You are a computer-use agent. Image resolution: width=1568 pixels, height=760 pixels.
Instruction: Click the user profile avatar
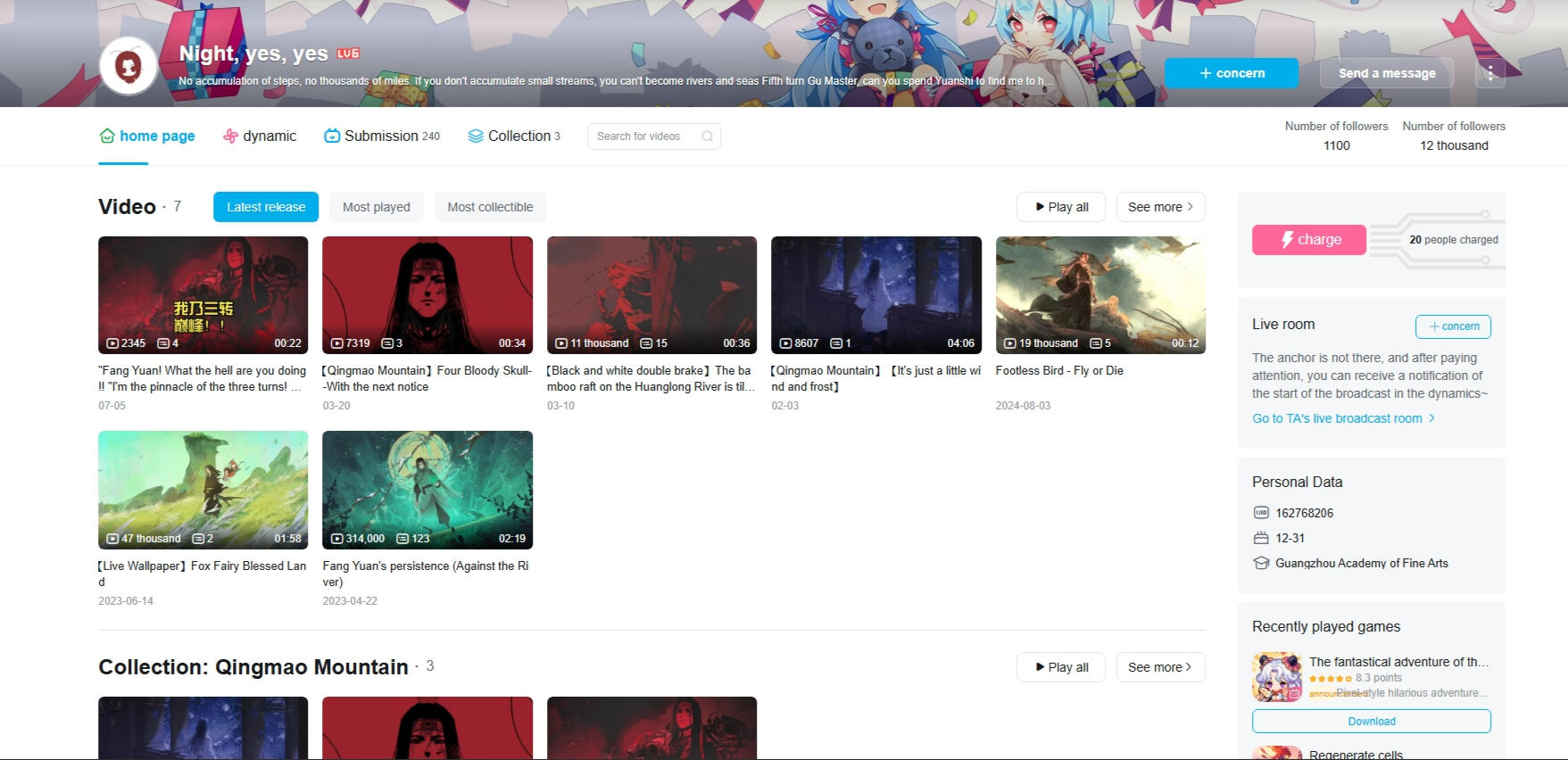point(129,66)
